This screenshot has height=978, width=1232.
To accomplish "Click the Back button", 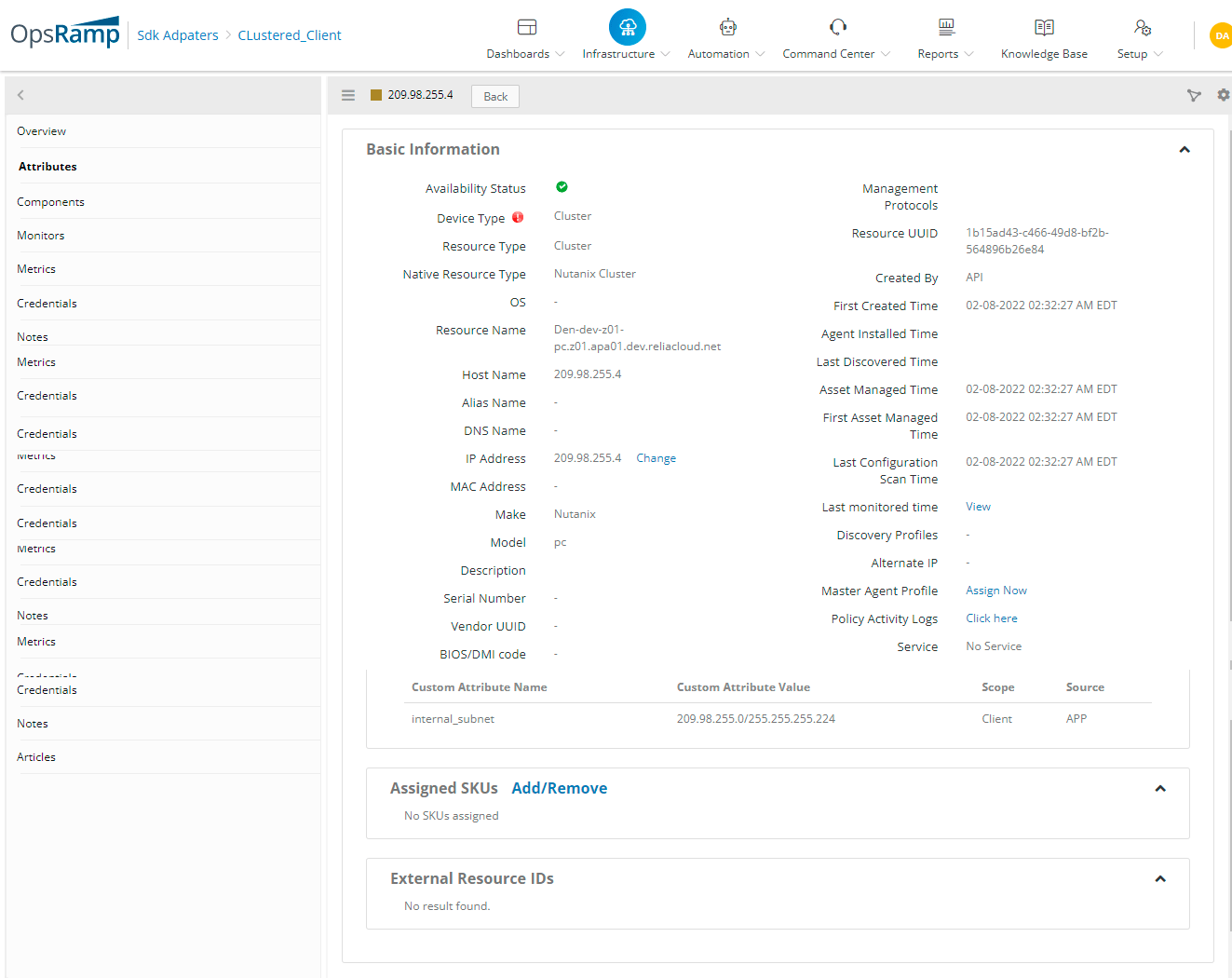I will point(494,96).
